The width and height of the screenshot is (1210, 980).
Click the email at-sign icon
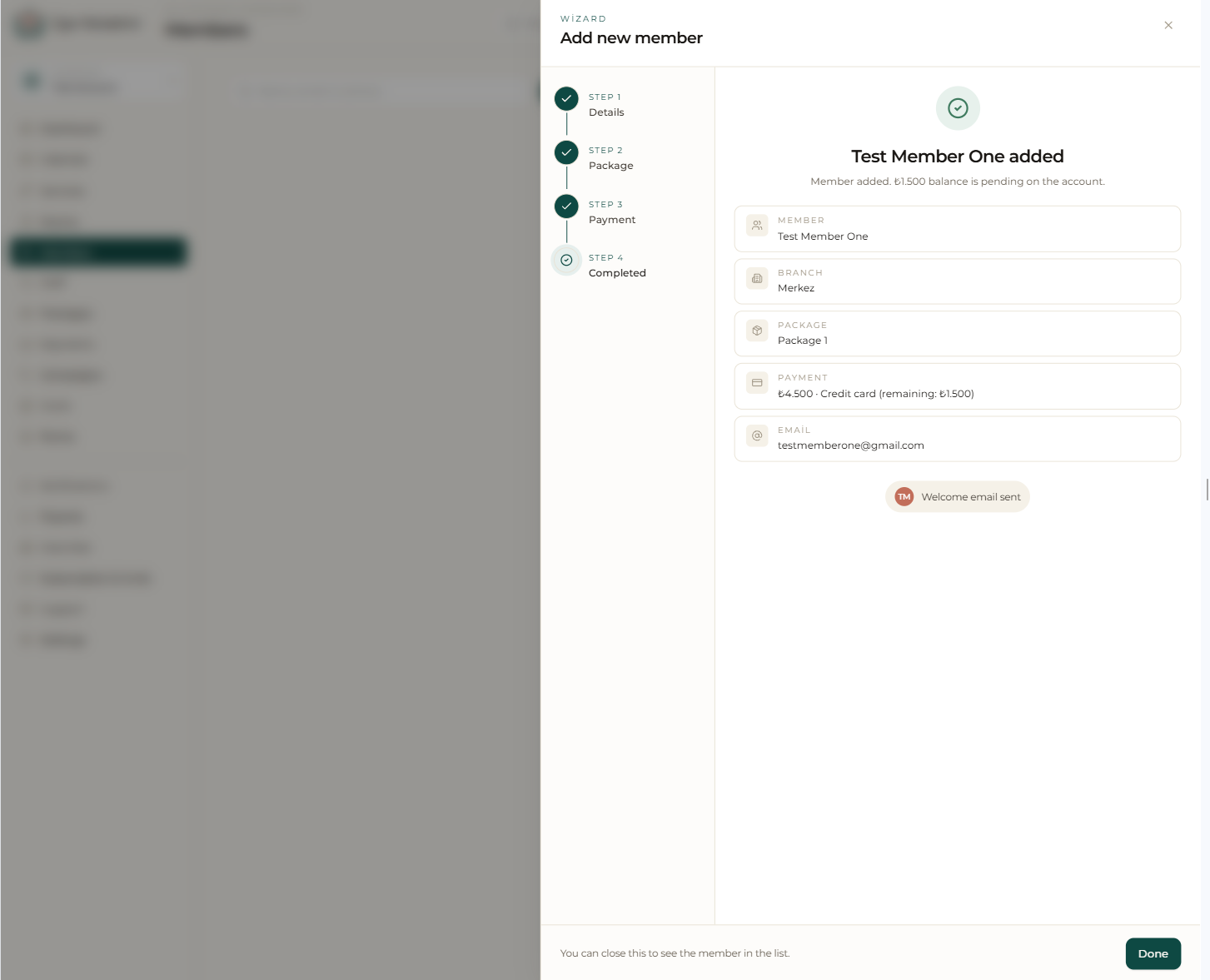(757, 435)
